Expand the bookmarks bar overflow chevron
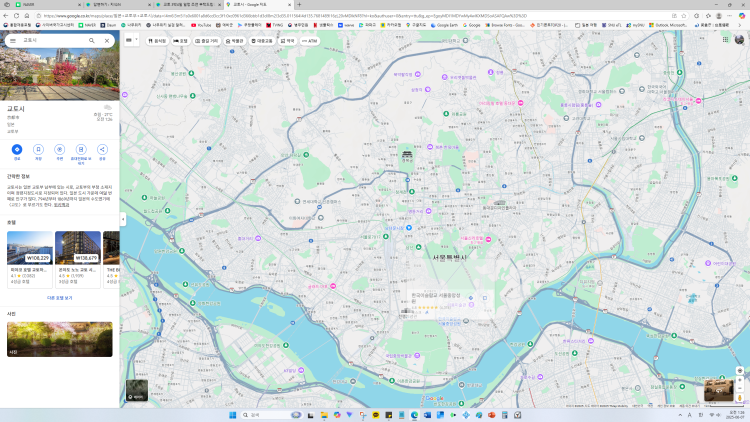 click(x=739, y=25)
